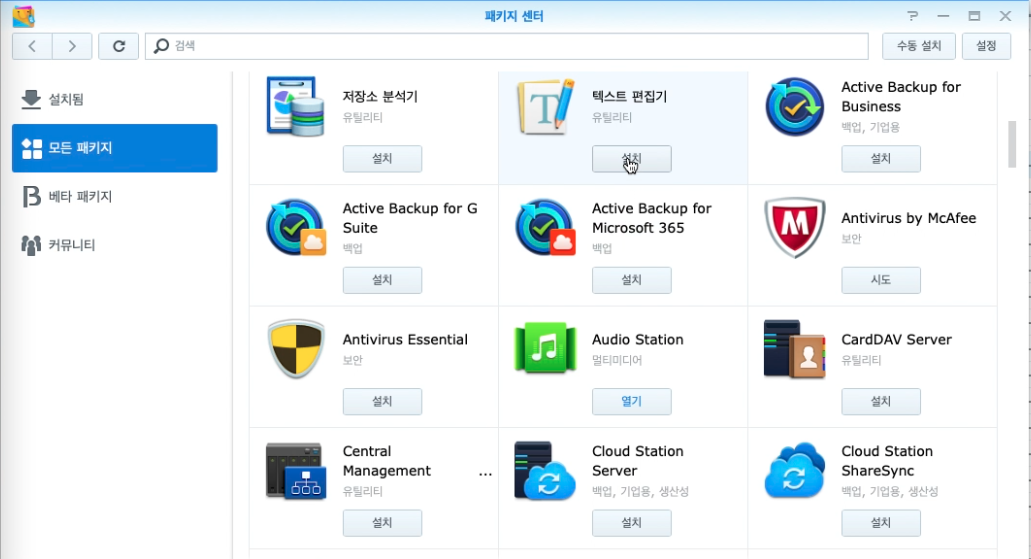
Task: Open the Community (커뮤니티) section
Action: point(114,245)
